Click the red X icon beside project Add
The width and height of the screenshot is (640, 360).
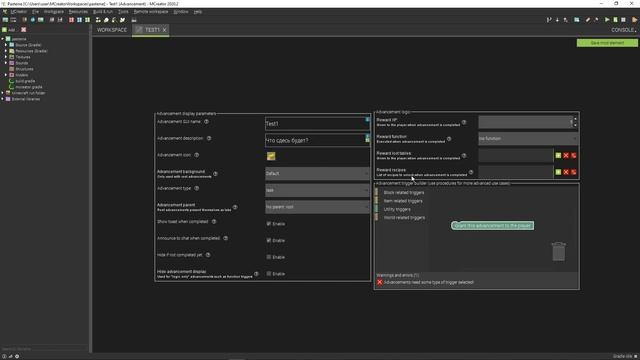[24, 30]
